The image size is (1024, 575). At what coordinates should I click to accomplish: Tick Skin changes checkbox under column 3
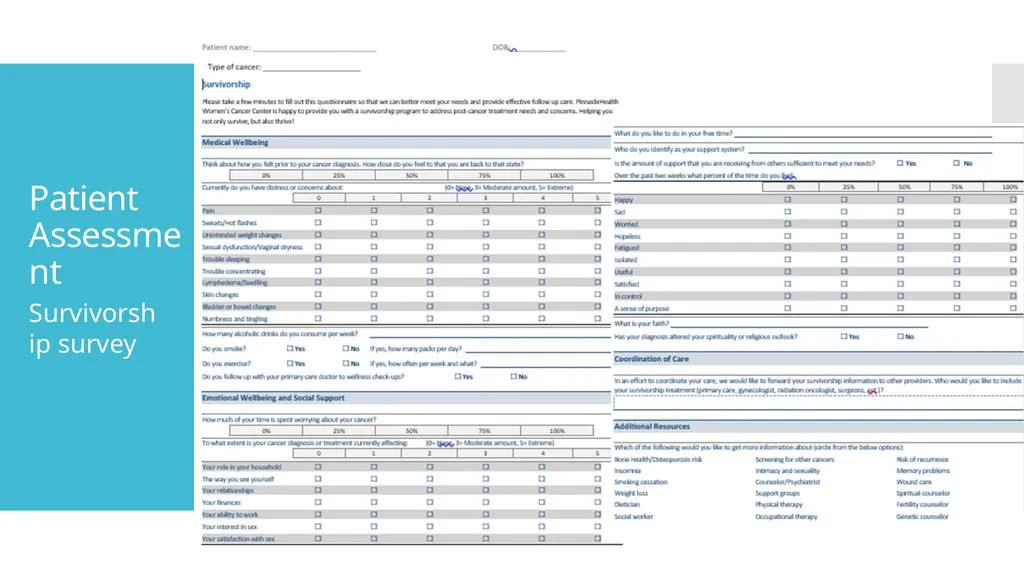tap(486, 295)
